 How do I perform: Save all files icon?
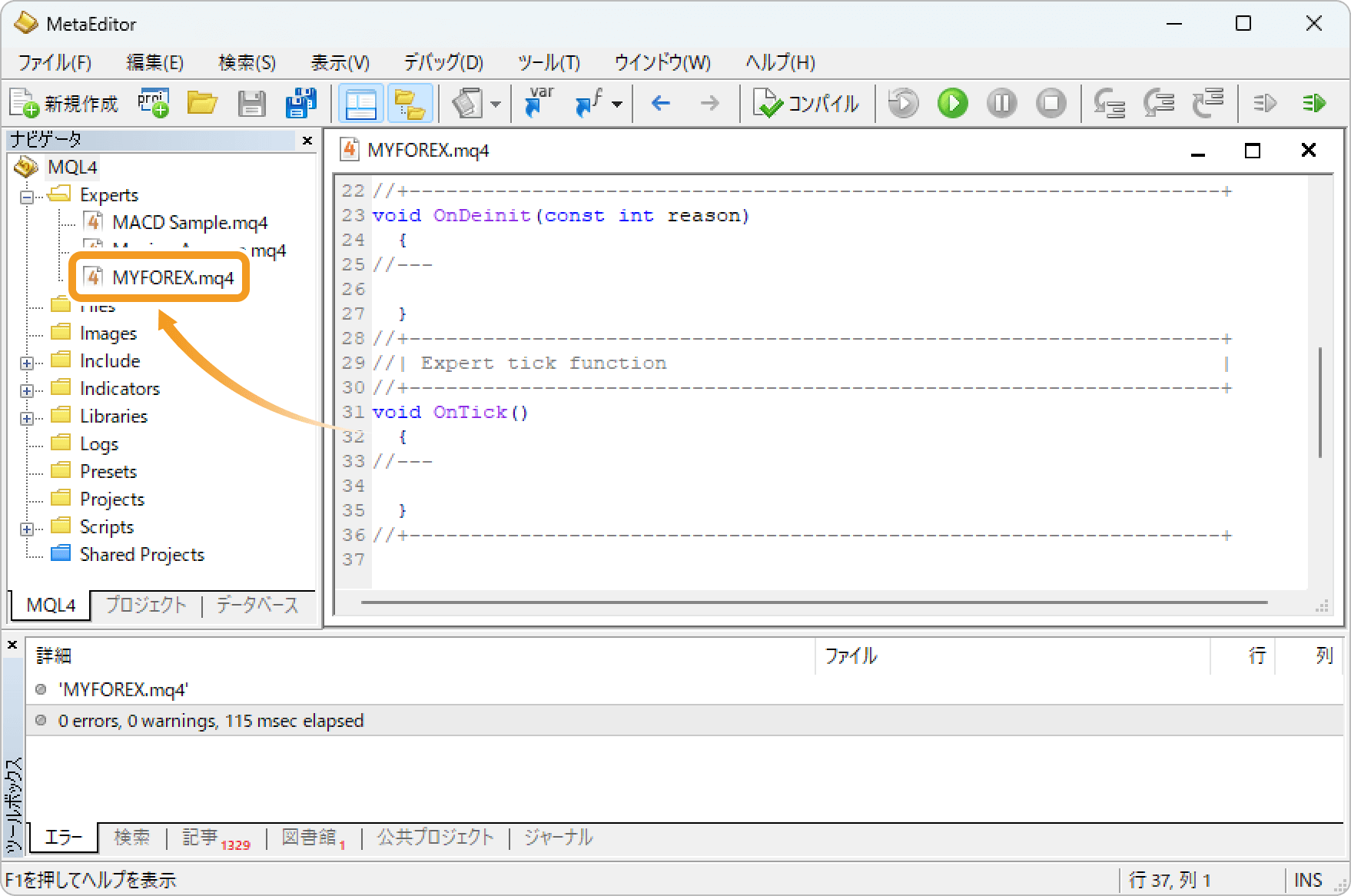[300, 103]
